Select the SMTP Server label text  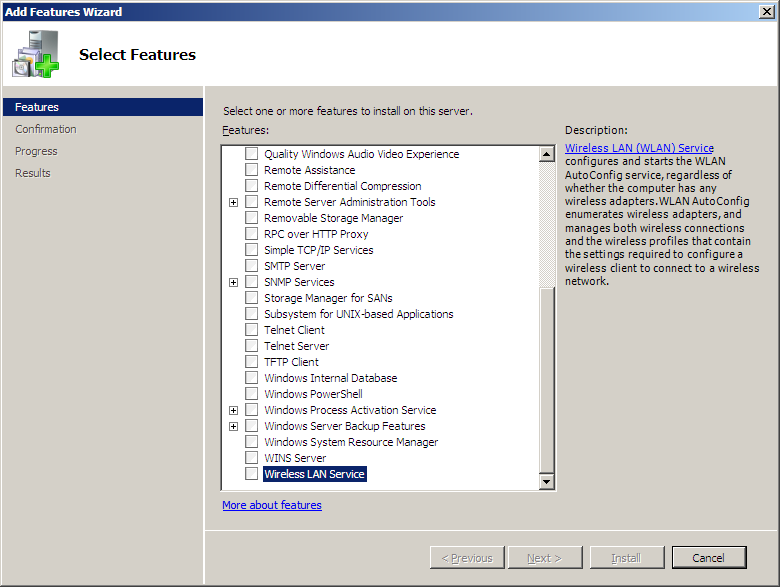pos(294,266)
